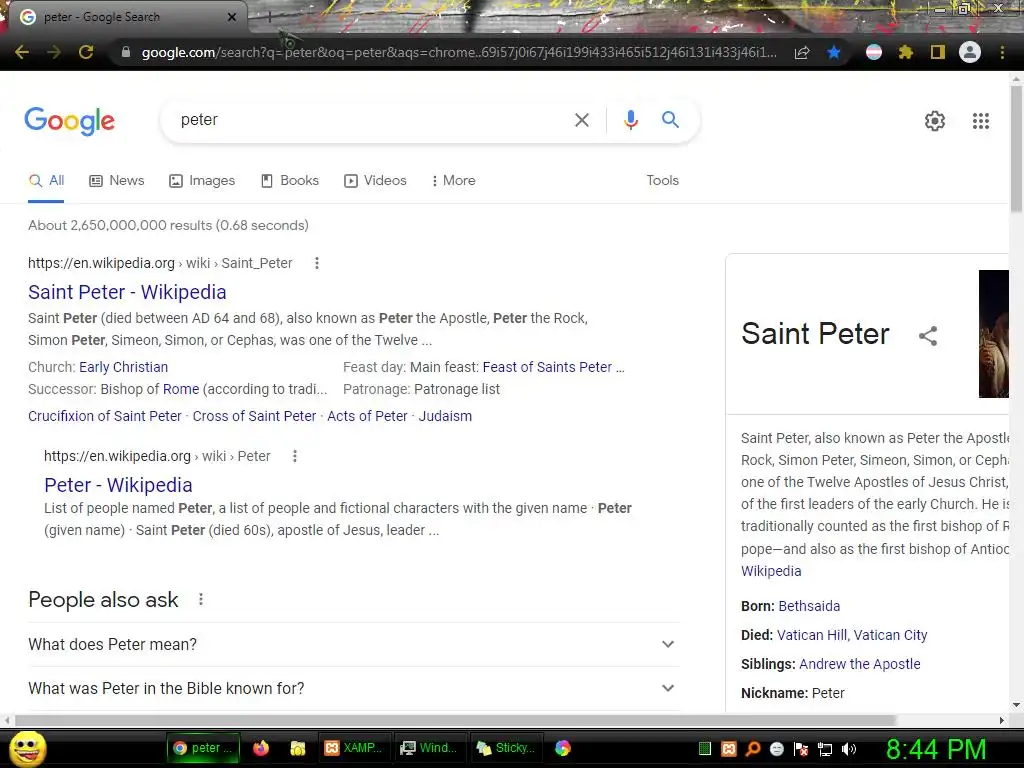Switch to the Books tab
Screen dimensions: 1024x768
290,181
